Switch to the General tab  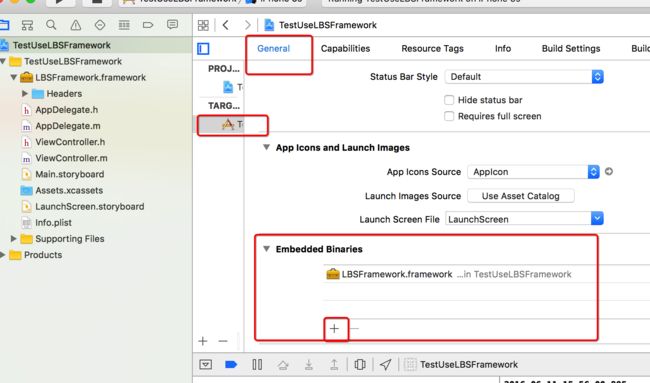click(274, 48)
